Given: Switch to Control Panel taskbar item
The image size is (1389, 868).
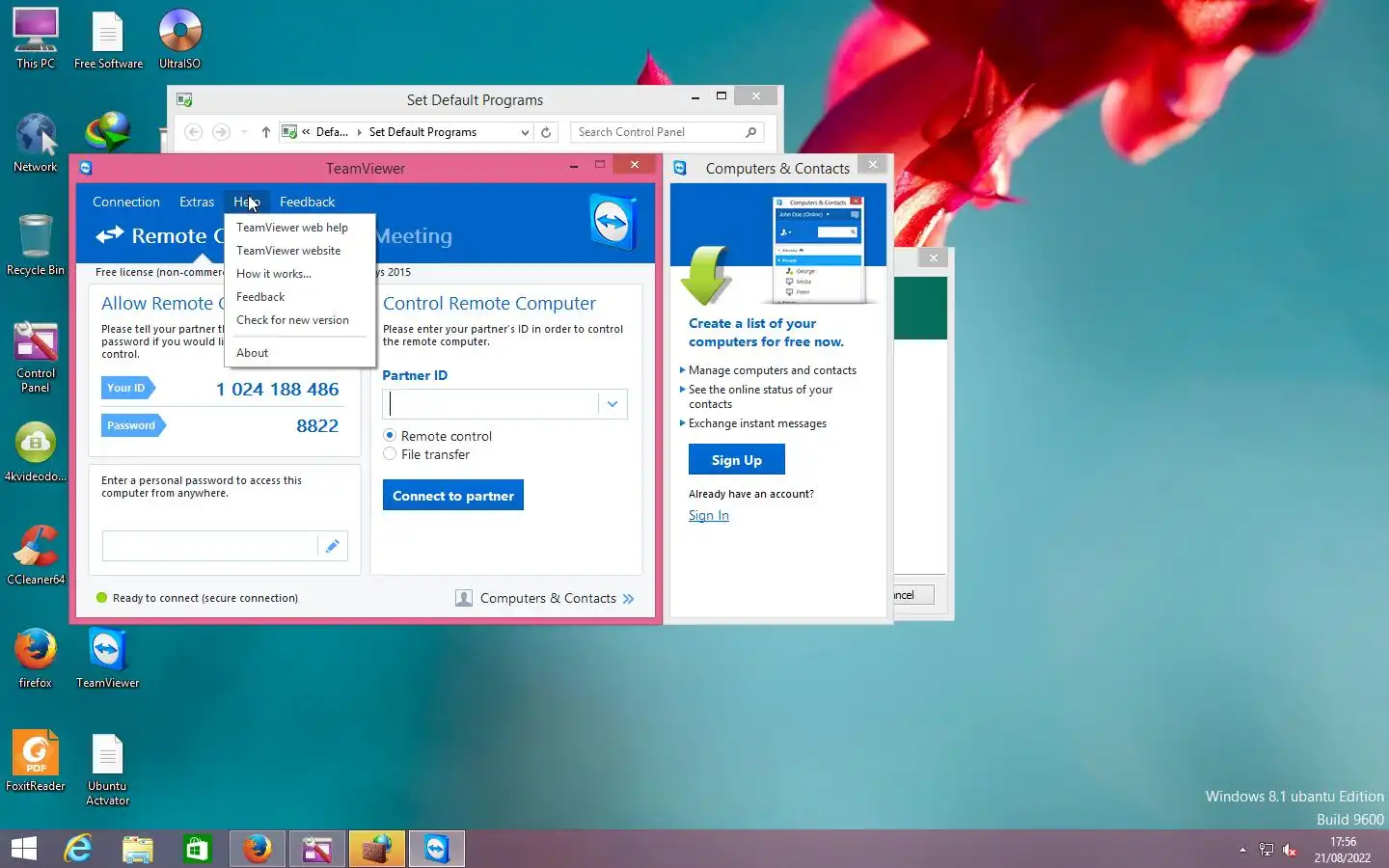Looking at the screenshot, I should pos(317,849).
